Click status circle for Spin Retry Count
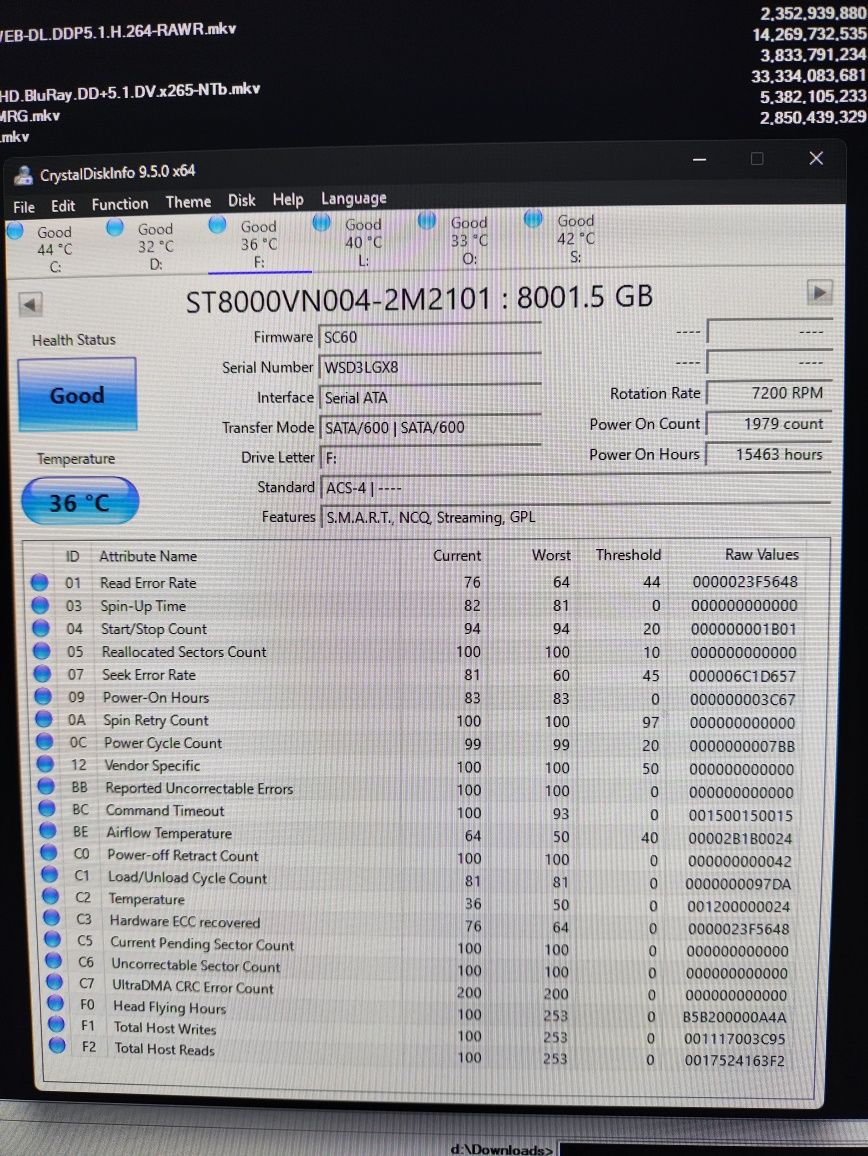Image resolution: width=868 pixels, height=1156 pixels. click(44, 719)
